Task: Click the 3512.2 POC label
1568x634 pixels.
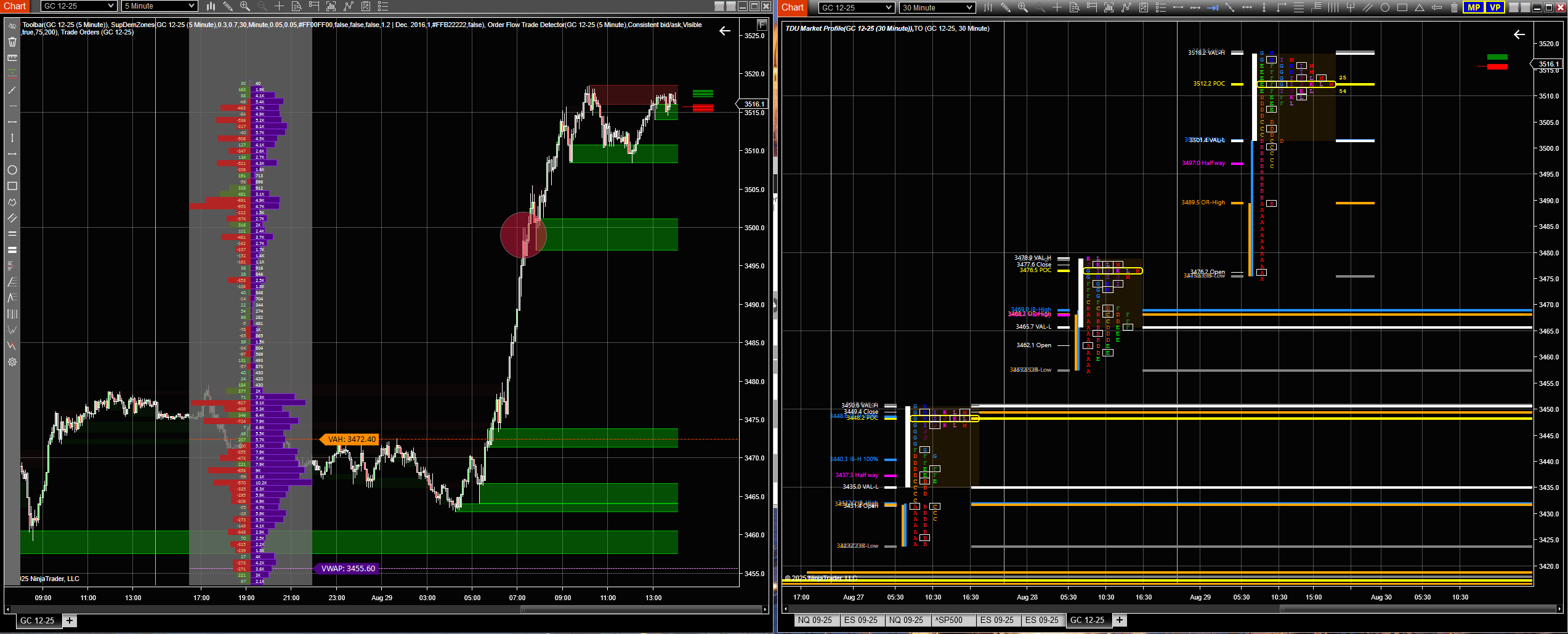Action: click(1209, 84)
